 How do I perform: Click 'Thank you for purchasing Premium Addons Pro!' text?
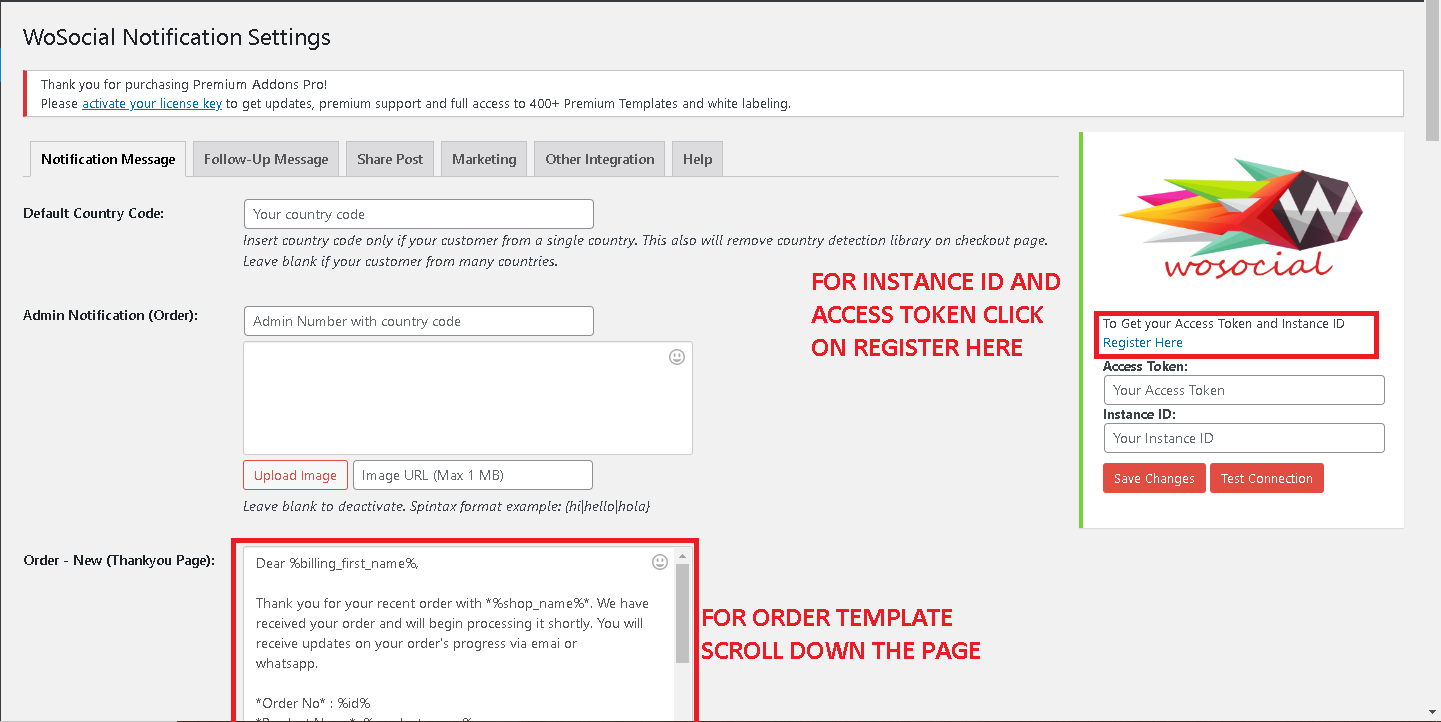coord(184,85)
